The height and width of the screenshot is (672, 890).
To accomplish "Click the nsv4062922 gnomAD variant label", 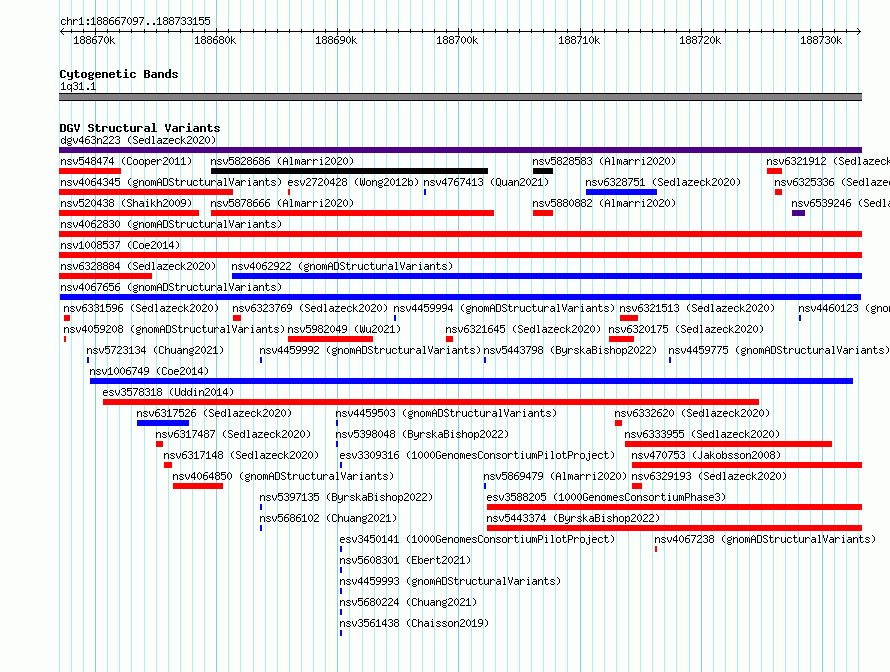I will coord(342,266).
